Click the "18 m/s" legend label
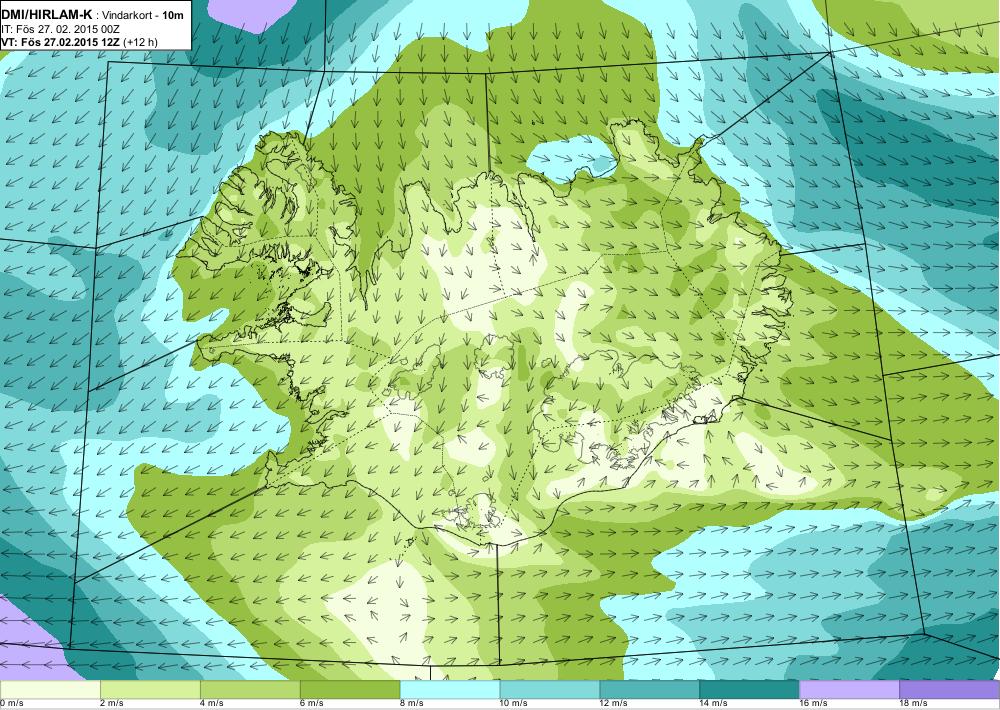 (x=914, y=704)
